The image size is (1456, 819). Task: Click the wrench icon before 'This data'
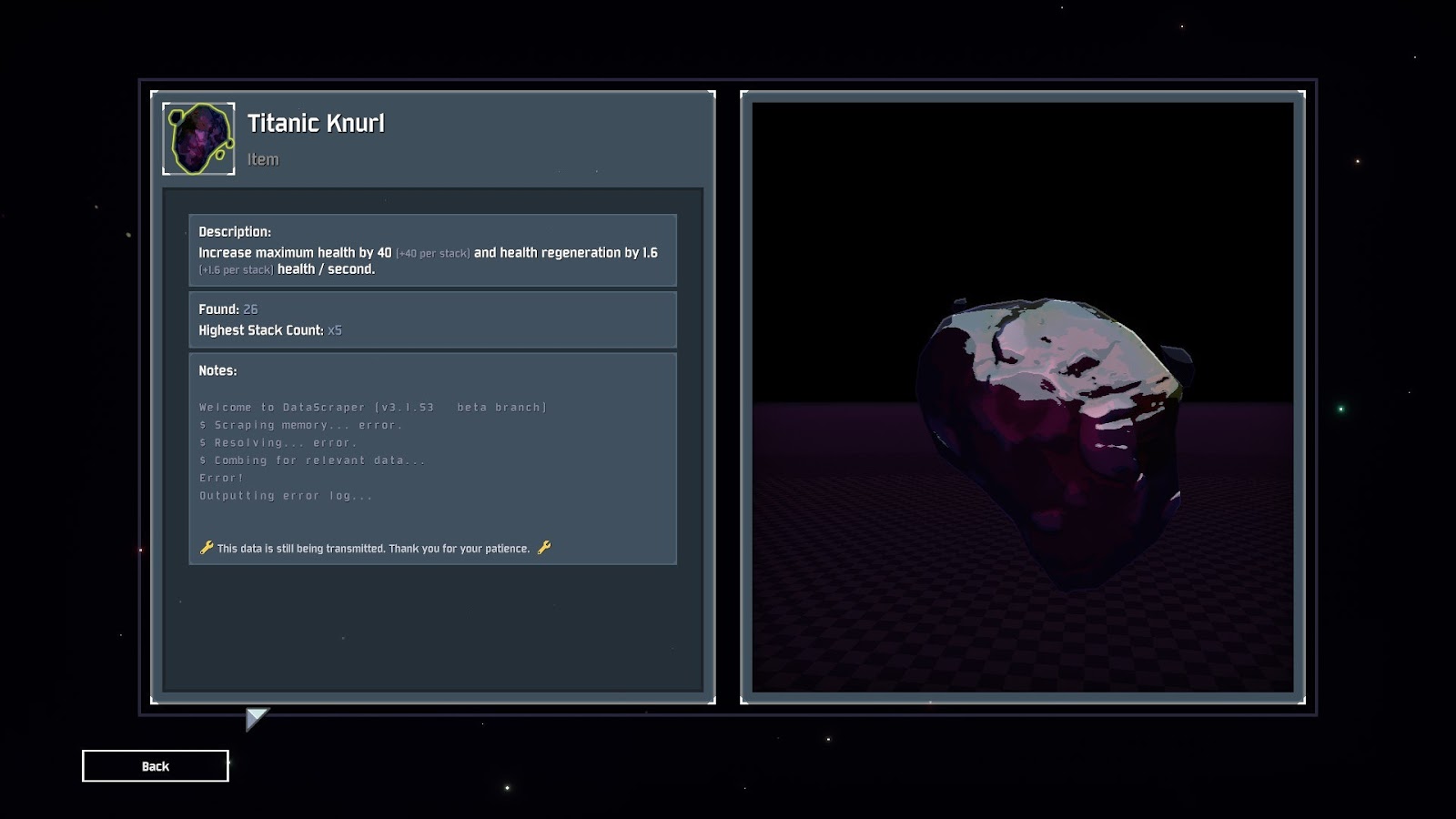(x=207, y=548)
